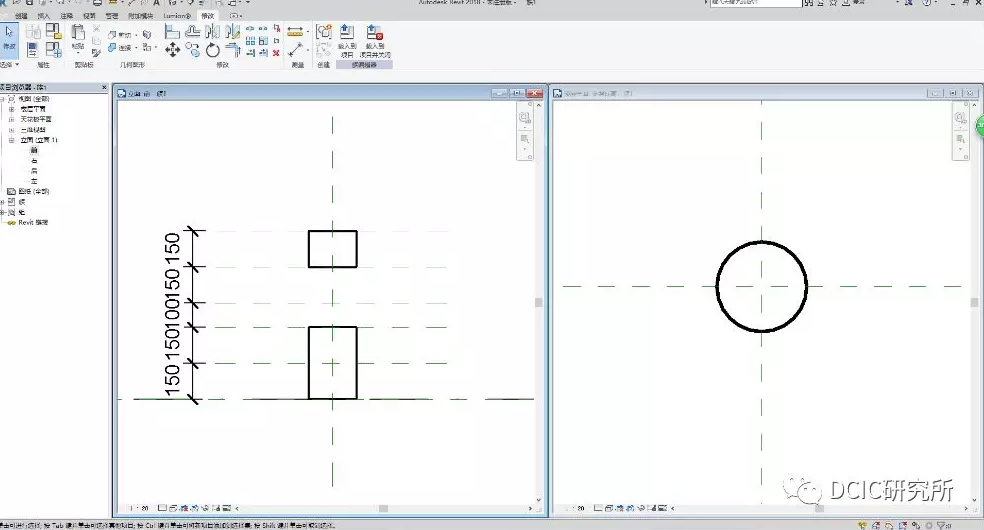Open the 注释 ribbon tab
The width and height of the screenshot is (984, 530).
pos(66,16)
